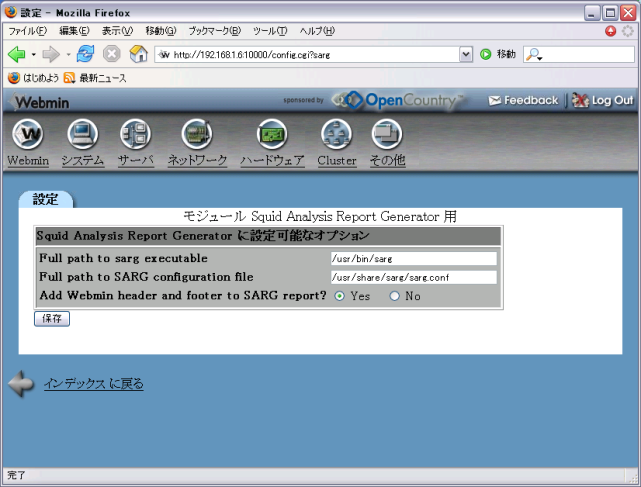Click the Firefox reload page icon
Image resolution: width=641 pixels, height=487 pixels.
point(86,54)
